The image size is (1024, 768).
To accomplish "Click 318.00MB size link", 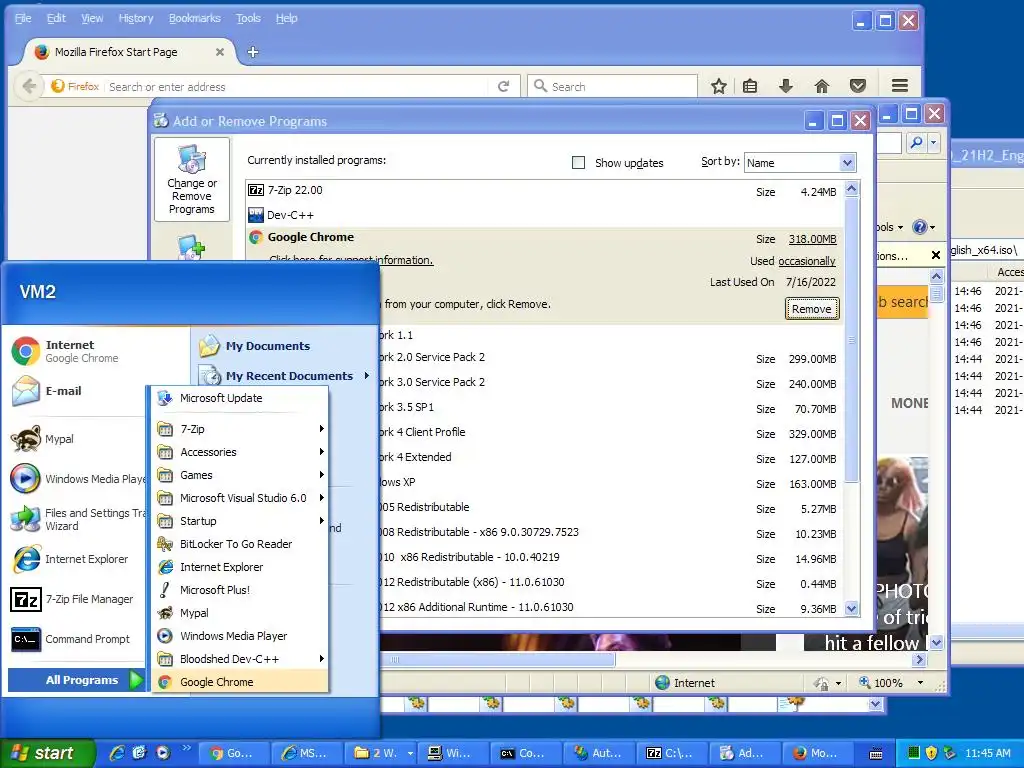I will coord(812,239).
